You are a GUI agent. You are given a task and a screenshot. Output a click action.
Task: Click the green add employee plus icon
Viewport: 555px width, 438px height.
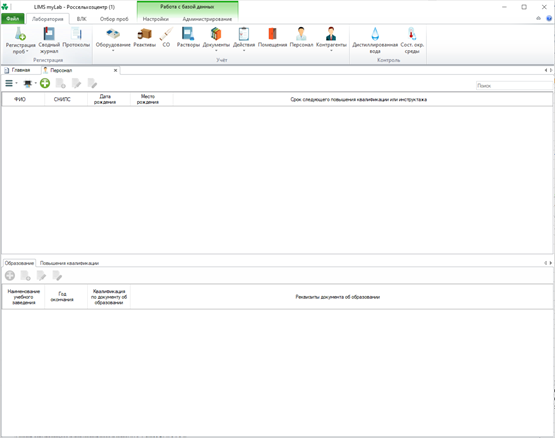pyautogui.click(x=45, y=84)
